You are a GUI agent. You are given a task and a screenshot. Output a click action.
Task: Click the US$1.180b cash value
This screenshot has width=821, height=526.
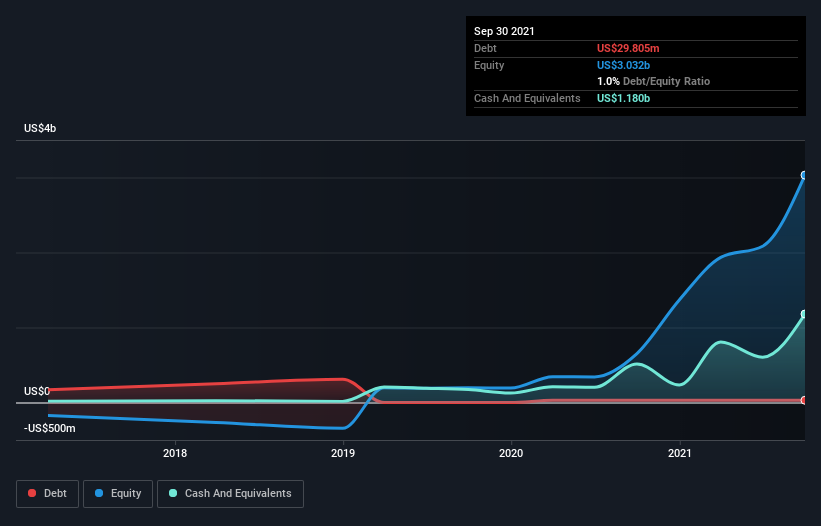click(x=623, y=98)
